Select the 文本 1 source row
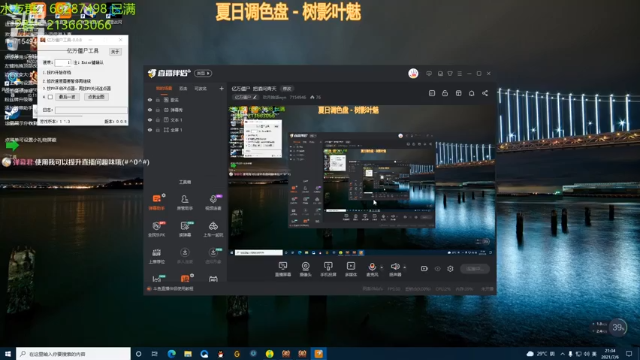This screenshot has width=640, height=360. pos(186,120)
